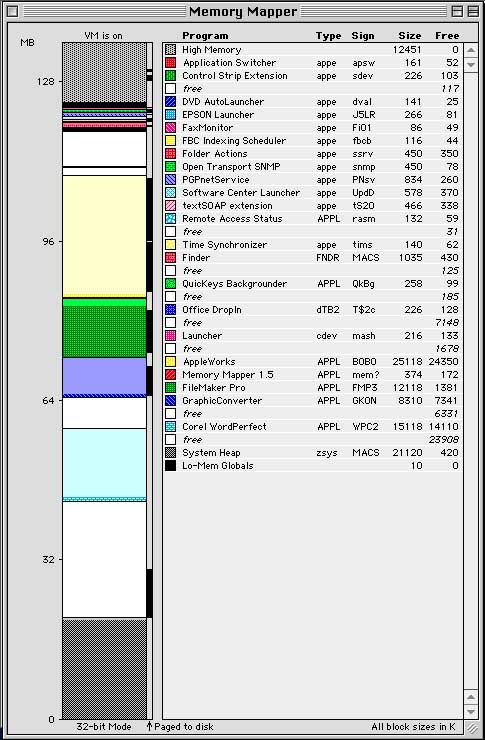
Task: Click the Sign column header
Action: click(362, 36)
